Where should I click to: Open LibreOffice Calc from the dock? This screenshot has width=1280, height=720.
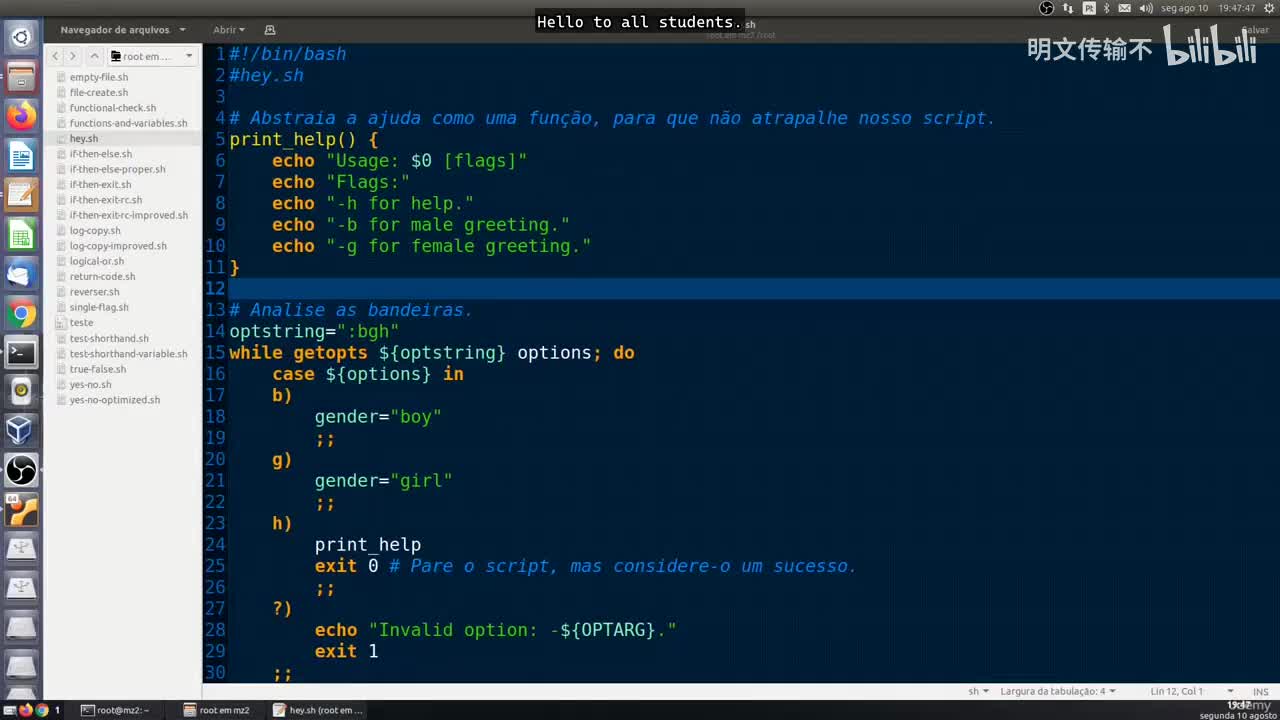21,235
